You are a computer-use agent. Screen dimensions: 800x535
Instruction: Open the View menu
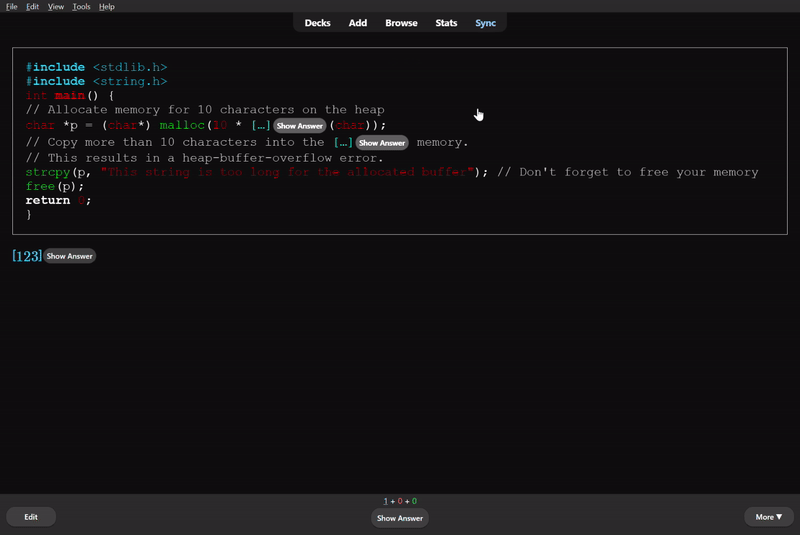[56, 7]
